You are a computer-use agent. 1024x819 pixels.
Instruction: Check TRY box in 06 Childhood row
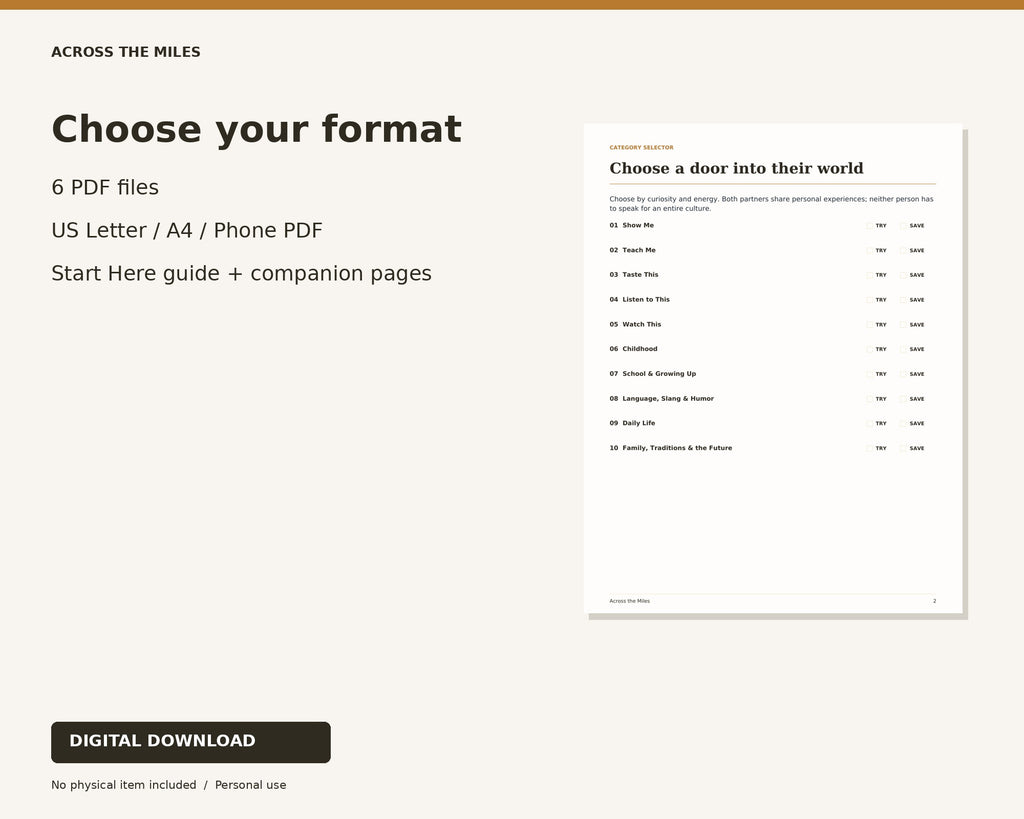870,349
